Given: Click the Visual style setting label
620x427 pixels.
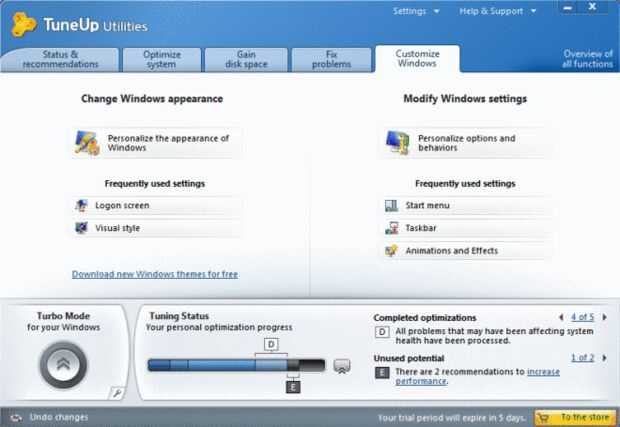Looking at the screenshot, I should tap(117, 228).
